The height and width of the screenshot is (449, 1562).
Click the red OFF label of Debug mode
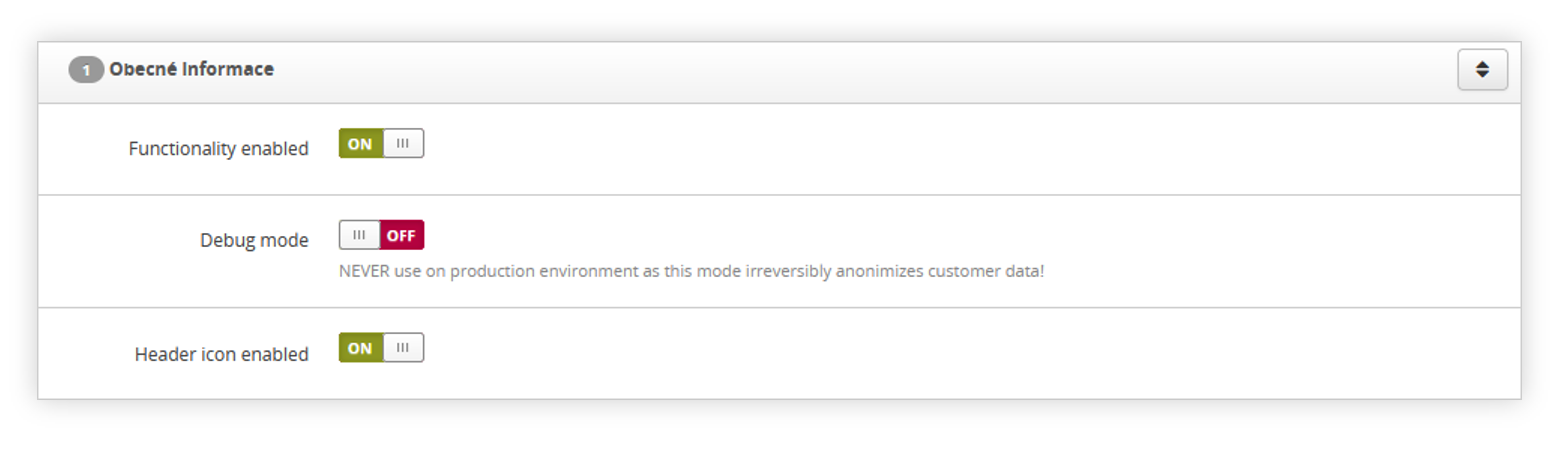(x=401, y=235)
